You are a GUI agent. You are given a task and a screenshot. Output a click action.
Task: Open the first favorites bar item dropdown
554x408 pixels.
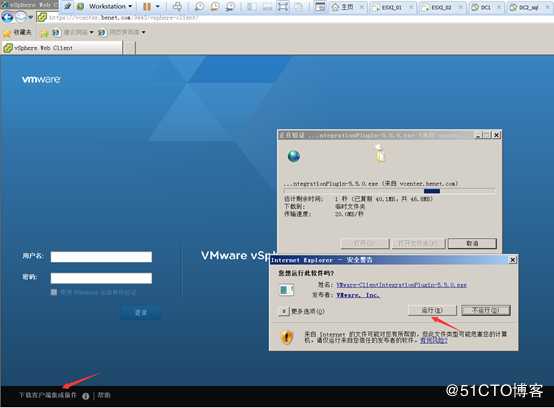coord(92,32)
